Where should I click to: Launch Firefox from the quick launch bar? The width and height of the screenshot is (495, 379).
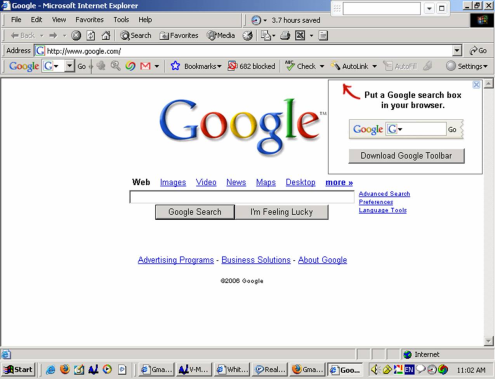click(65, 369)
